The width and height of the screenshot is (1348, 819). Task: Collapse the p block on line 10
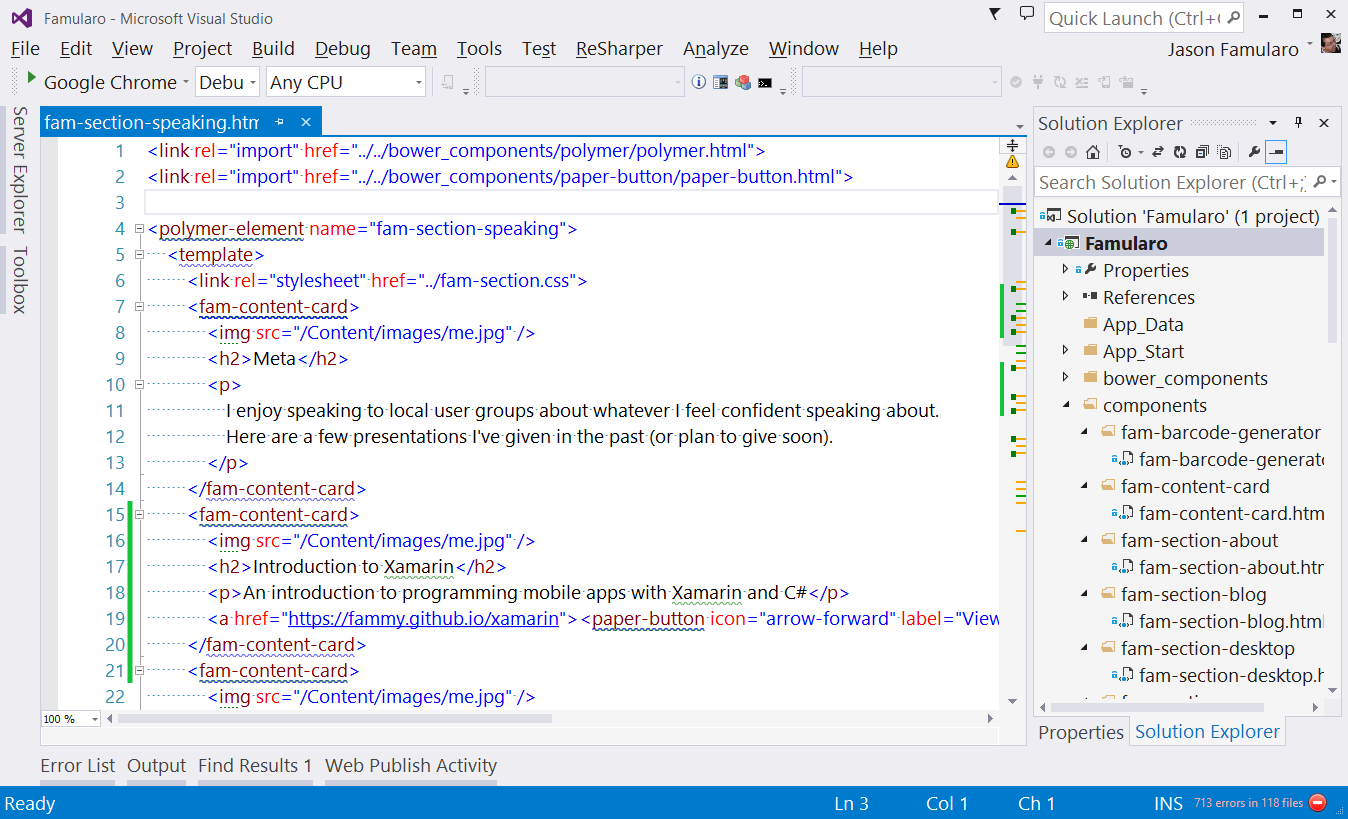(x=139, y=385)
